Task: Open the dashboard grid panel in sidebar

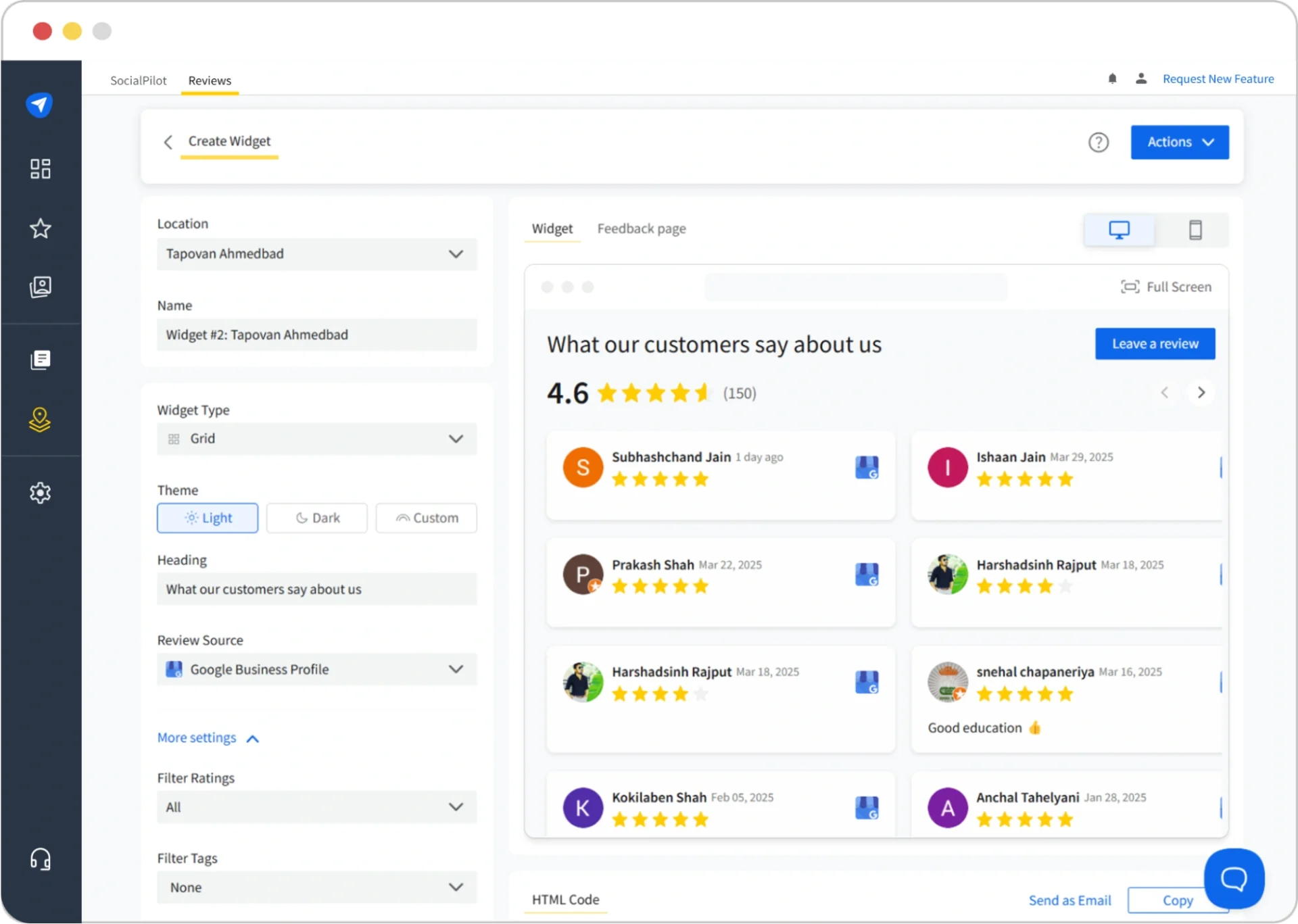Action: [x=40, y=168]
